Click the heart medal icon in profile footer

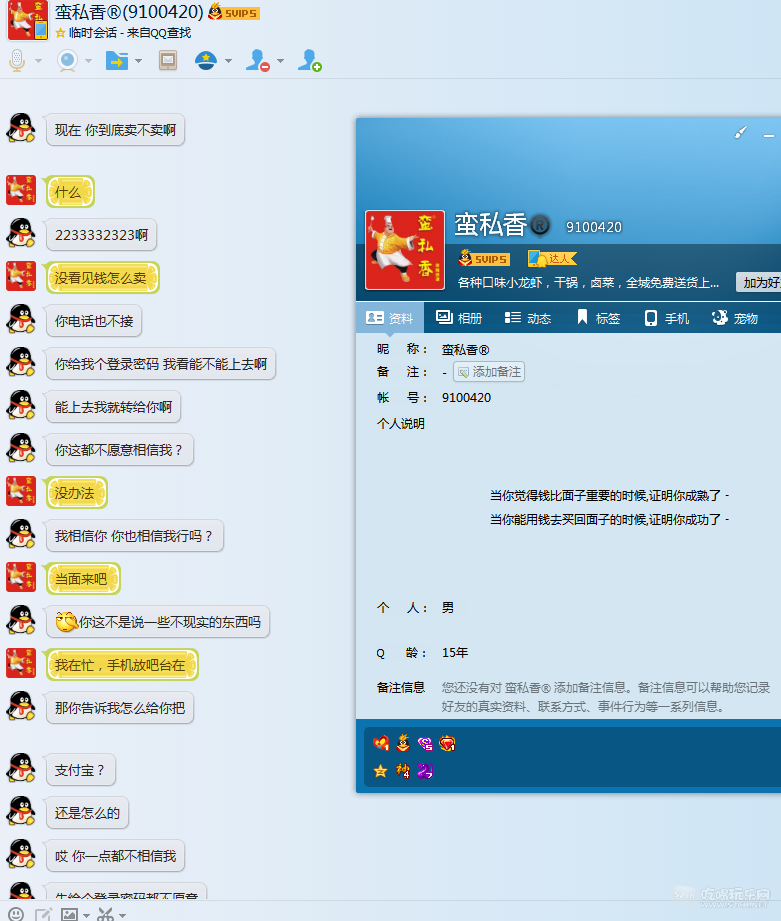pos(381,744)
